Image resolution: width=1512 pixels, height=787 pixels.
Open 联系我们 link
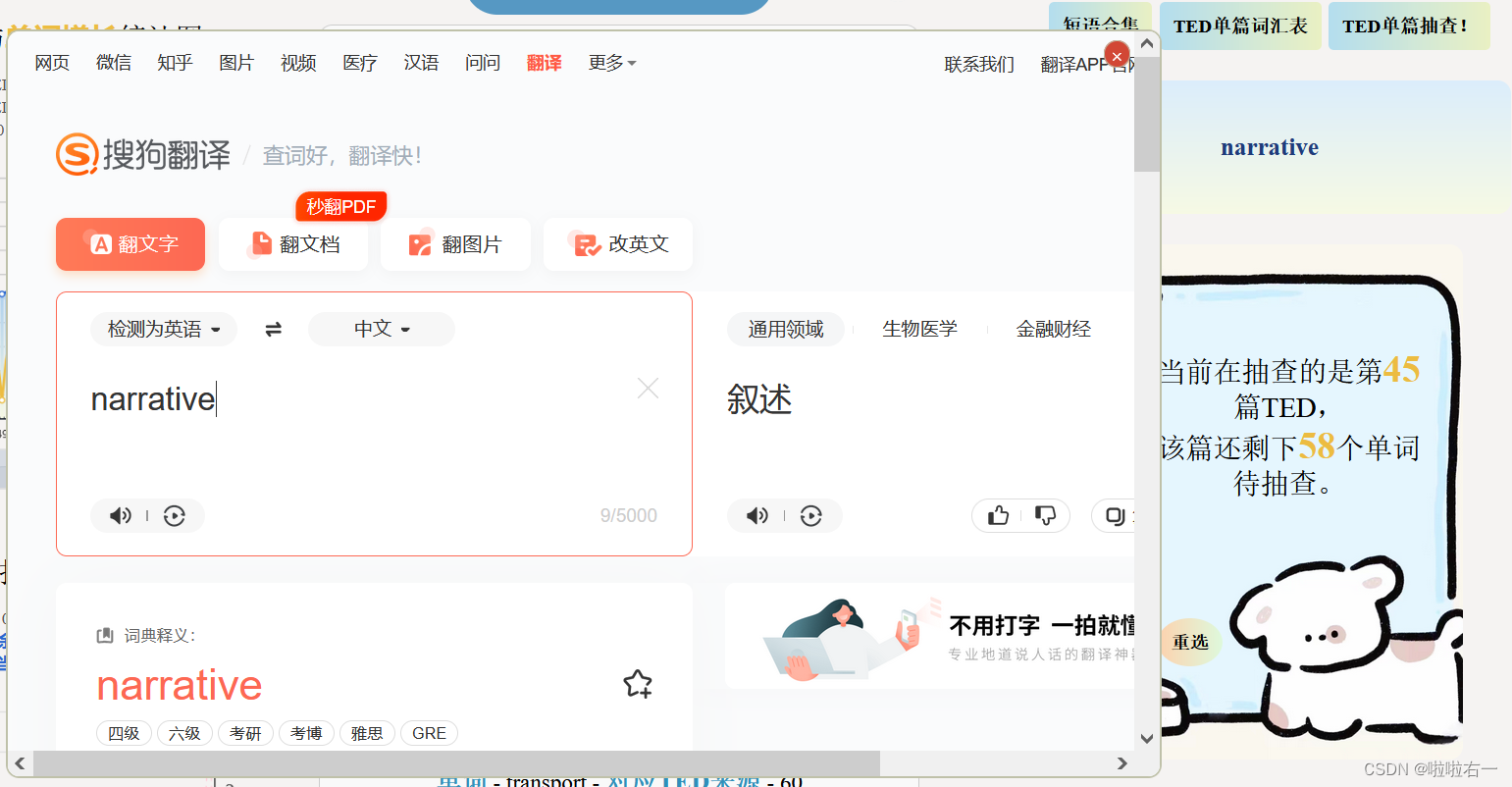click(x=979, y=65)
